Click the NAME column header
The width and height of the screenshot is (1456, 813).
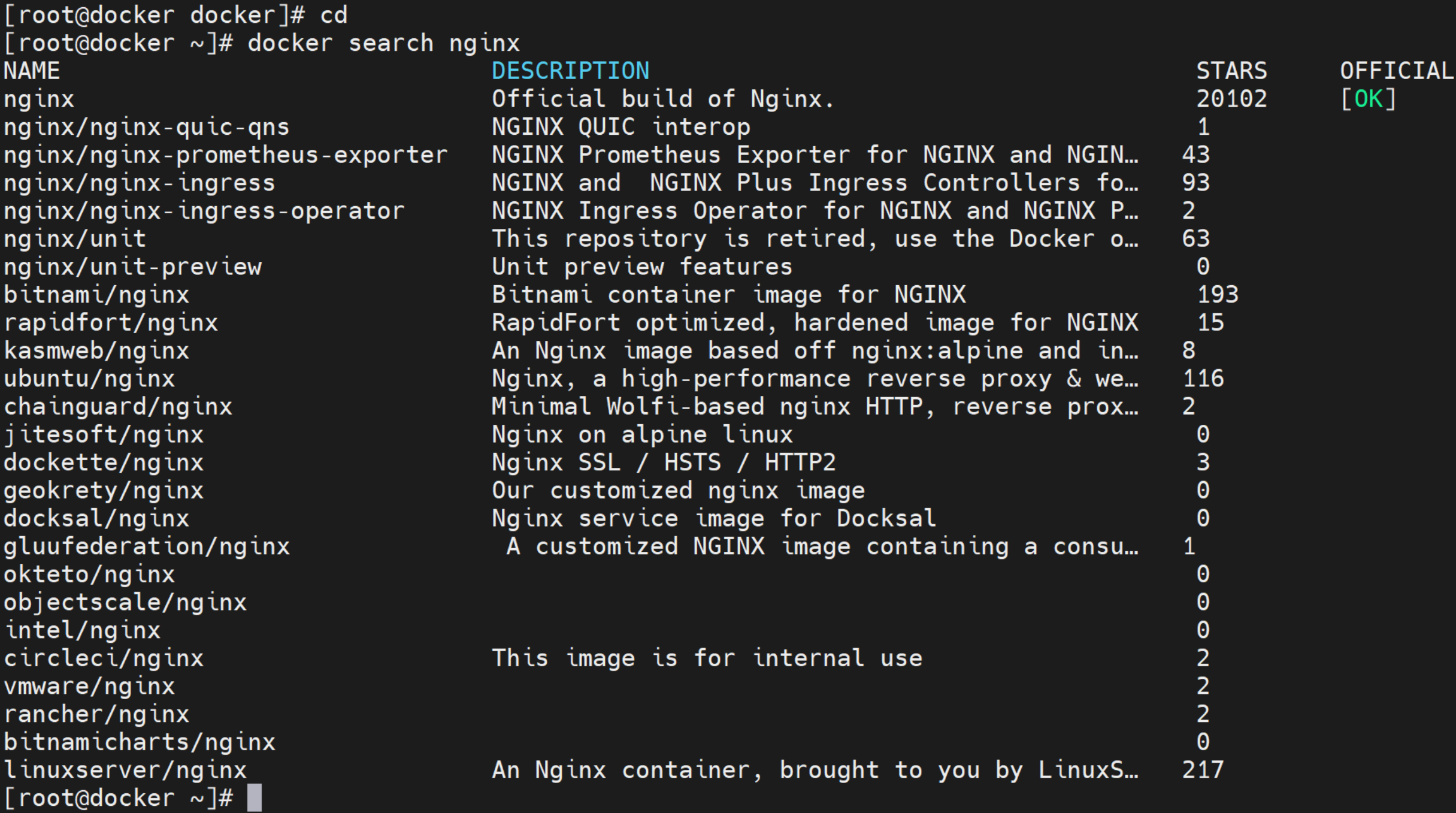(x=32, y=71)
